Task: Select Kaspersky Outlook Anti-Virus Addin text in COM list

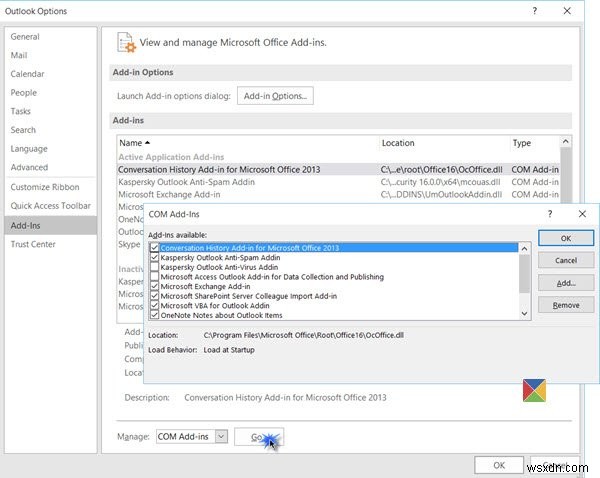Action: point(219,267)
